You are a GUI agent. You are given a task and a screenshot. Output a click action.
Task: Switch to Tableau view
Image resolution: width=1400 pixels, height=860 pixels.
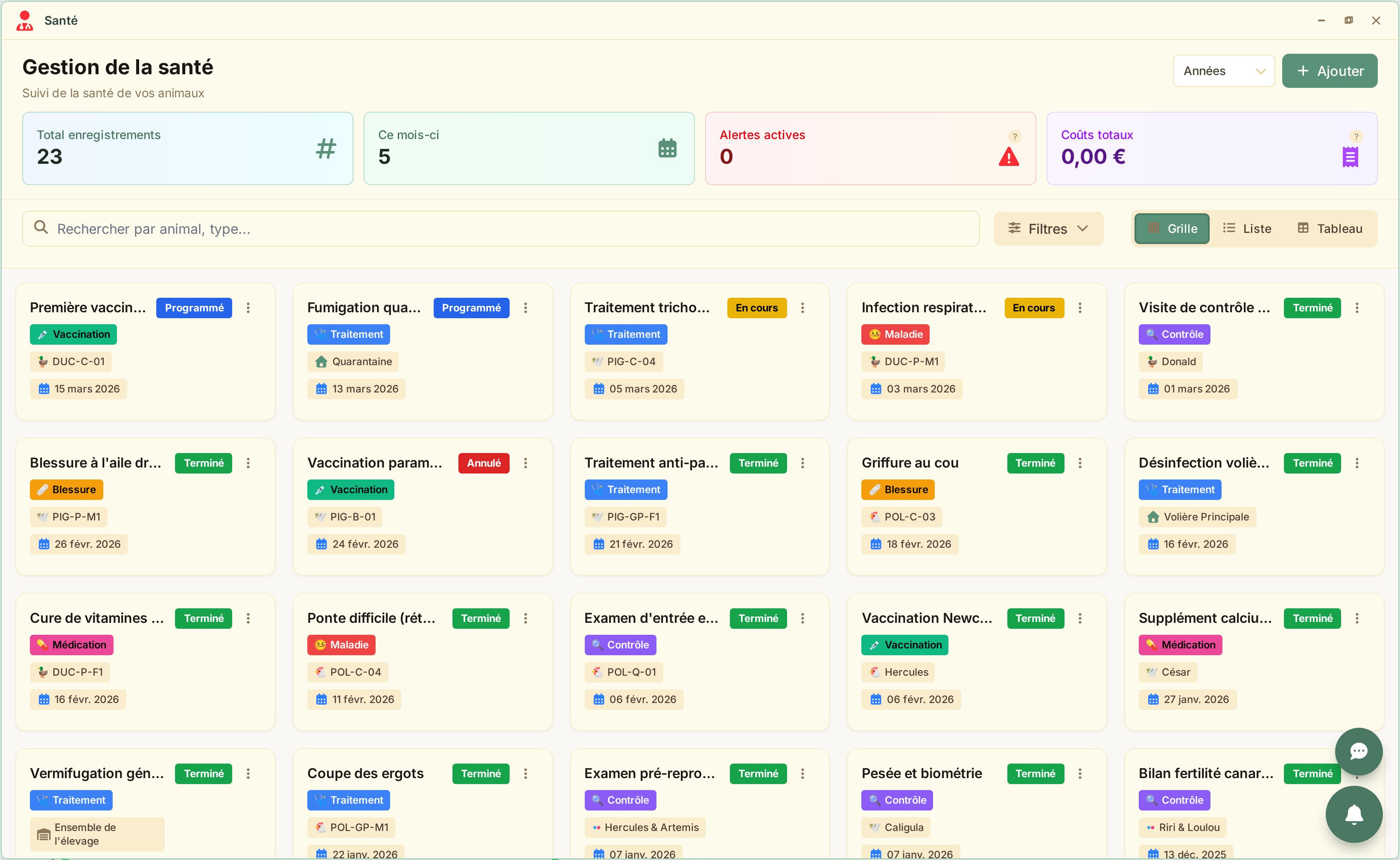(x=1330, y=229)
